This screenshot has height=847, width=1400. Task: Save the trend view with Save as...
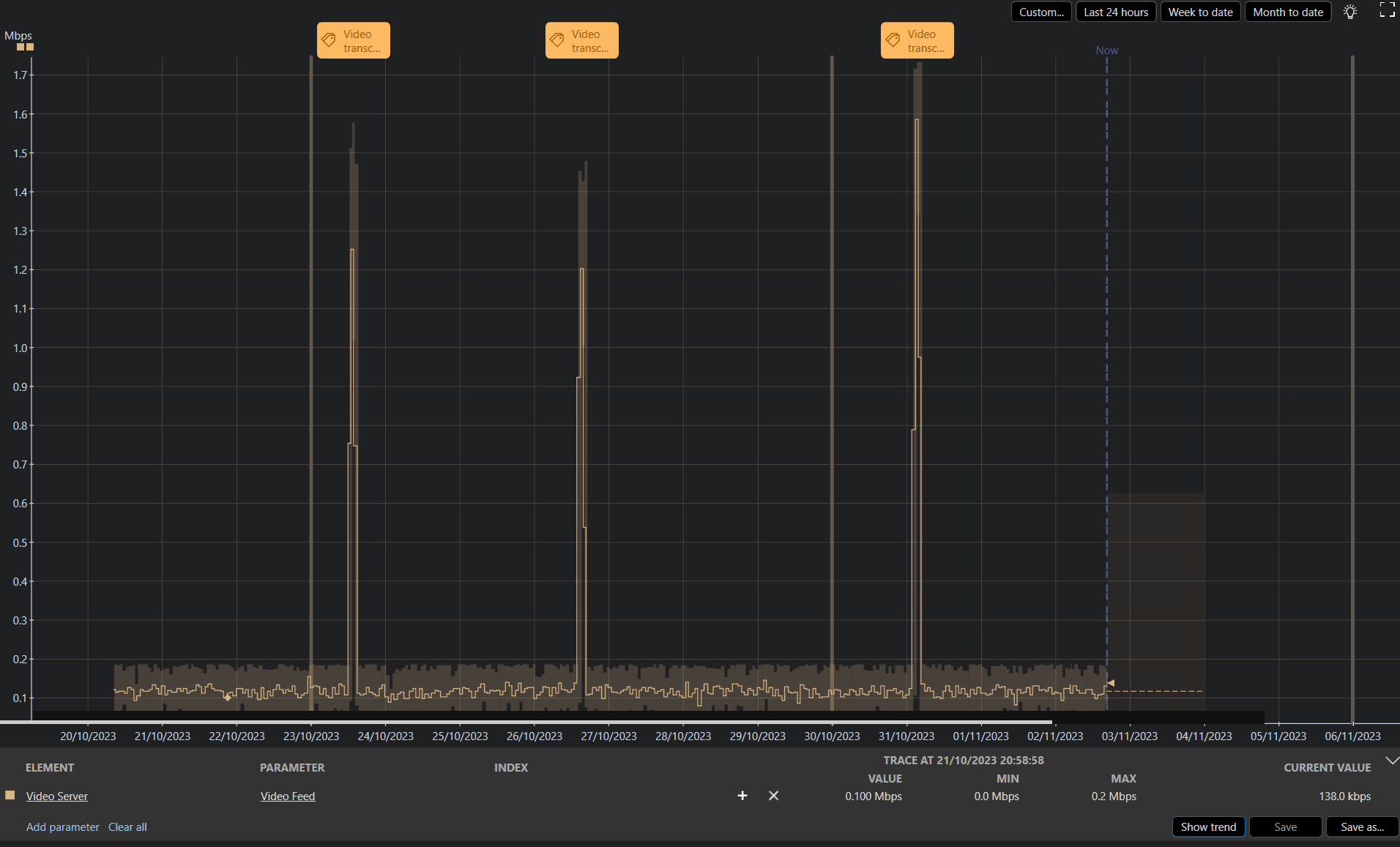pos(1360,827)
